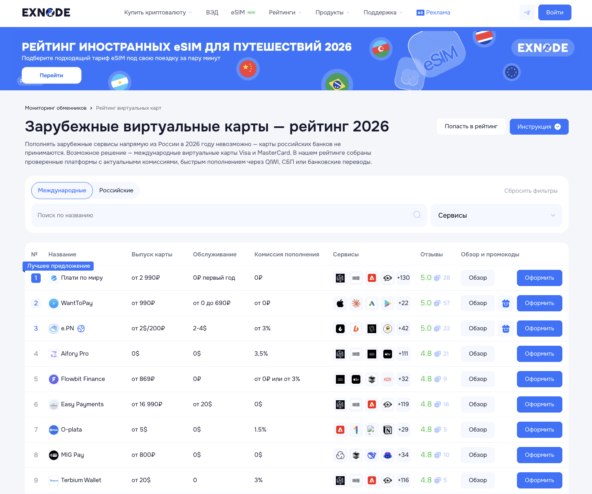Click the EXNODE logo in header
Screen dimensions: 592x494
click(x=46, y=12)
